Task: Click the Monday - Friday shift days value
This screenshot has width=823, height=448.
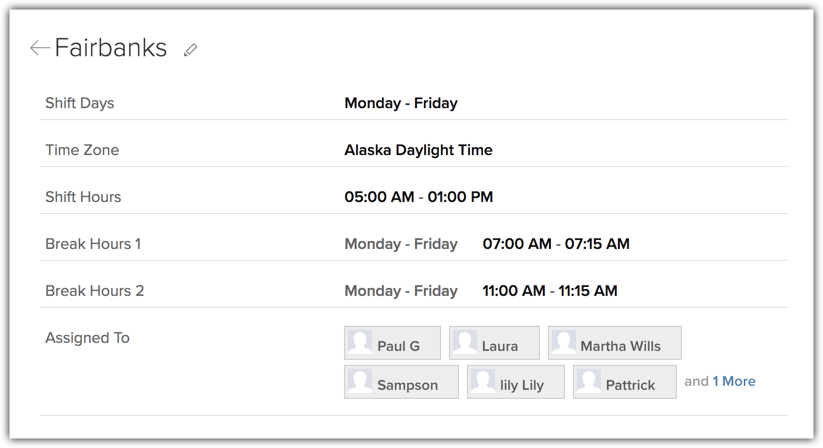Action: (x=401, y=103)
